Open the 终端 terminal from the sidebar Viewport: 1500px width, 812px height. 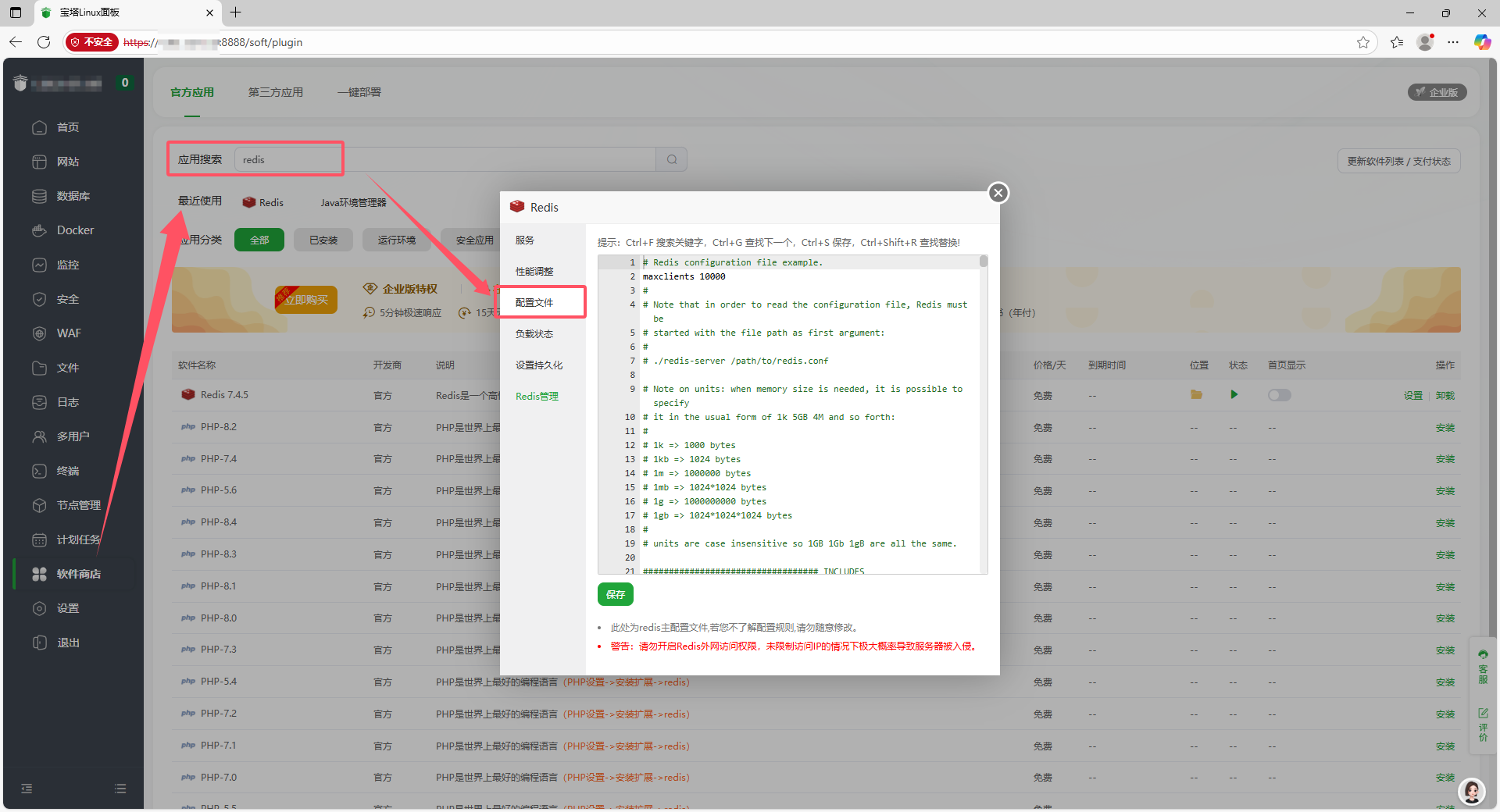pos(69,470)
